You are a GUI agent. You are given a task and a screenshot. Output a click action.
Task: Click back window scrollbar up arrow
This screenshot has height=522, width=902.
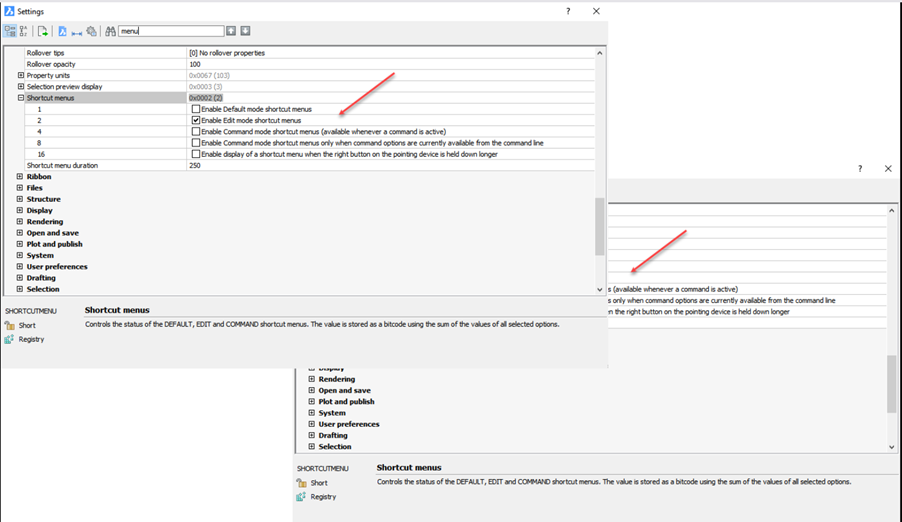(x=892, y=211)
